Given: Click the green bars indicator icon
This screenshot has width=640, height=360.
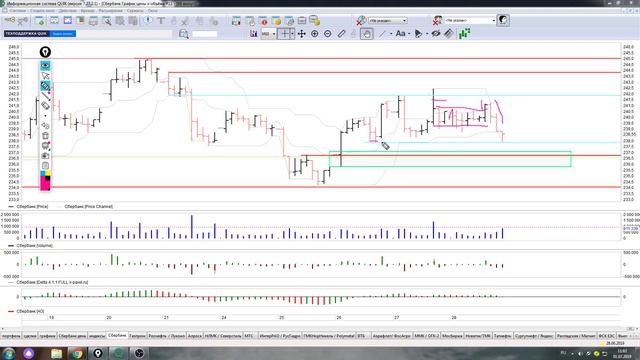Looking at the screenshot, I should [x=464, y=33].
